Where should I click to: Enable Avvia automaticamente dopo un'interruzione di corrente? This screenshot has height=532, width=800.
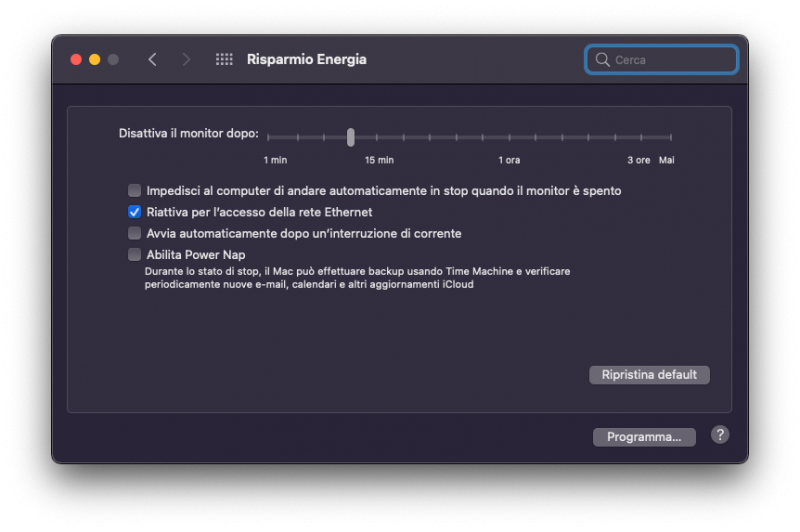click(x=134, y=233)
